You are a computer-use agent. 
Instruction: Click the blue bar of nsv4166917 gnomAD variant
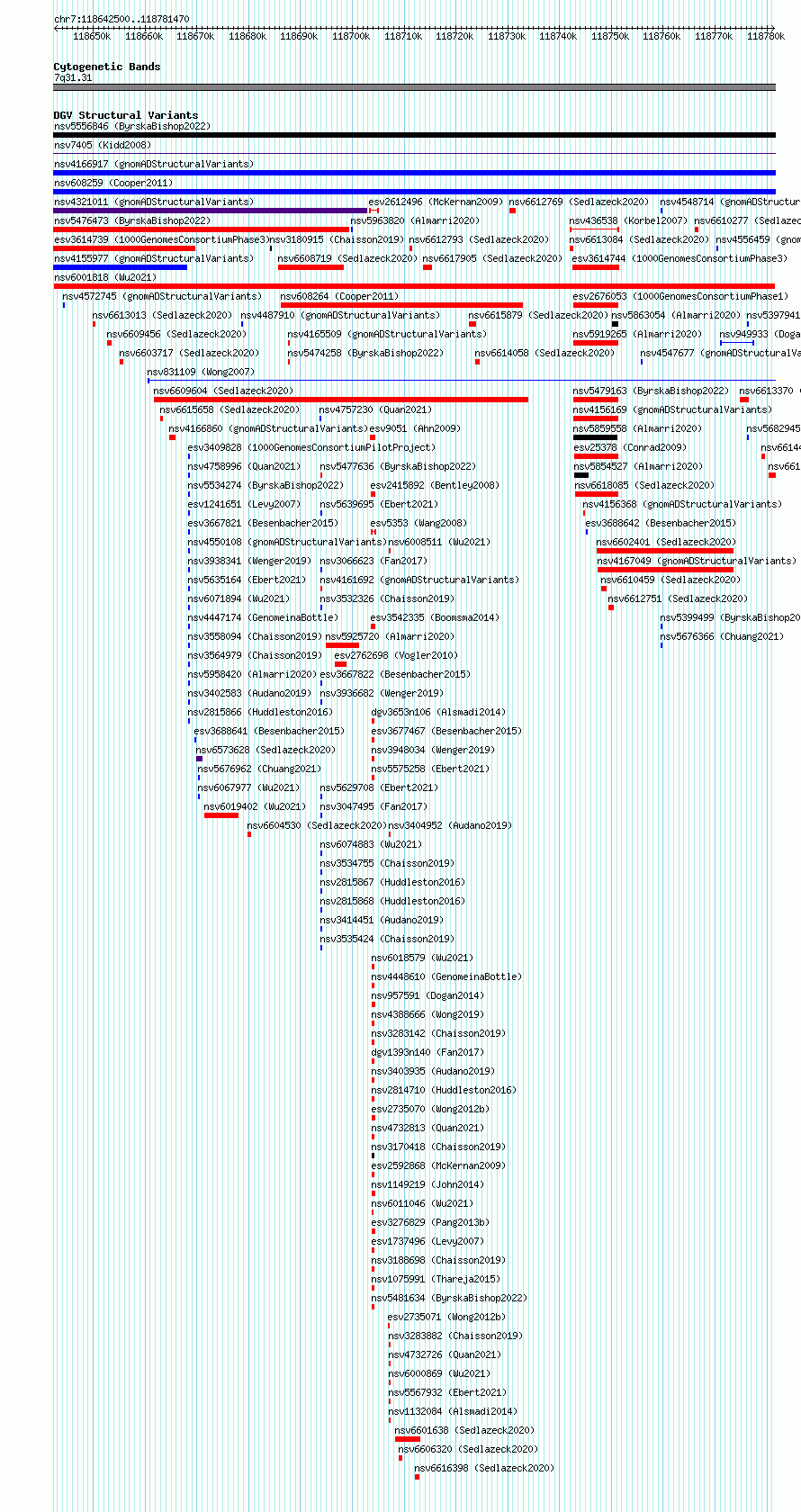tap(414, 173)
